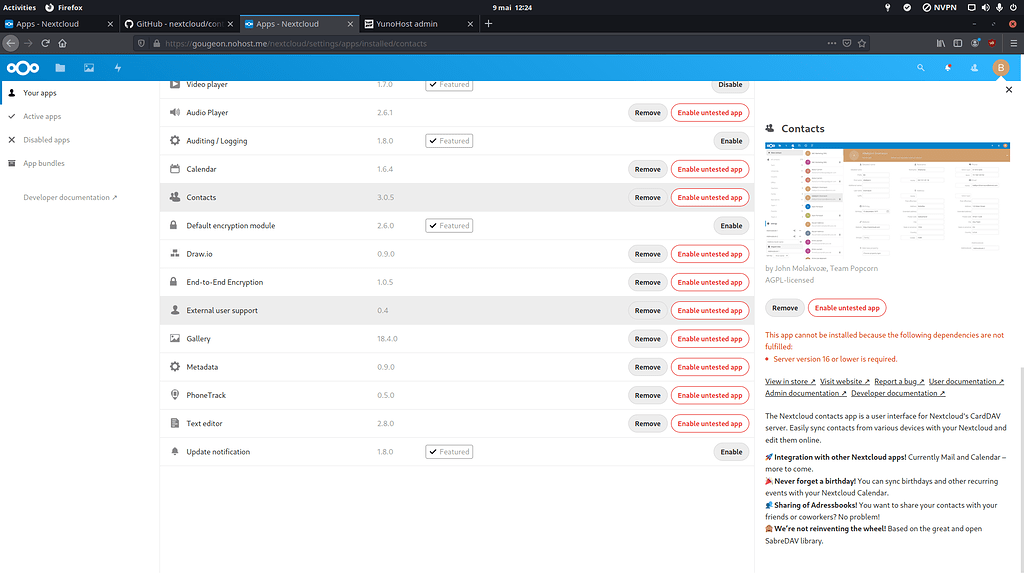Click the Firefox home button
This screenshot has height=576, width=1024.
click(x=62, y=43)
